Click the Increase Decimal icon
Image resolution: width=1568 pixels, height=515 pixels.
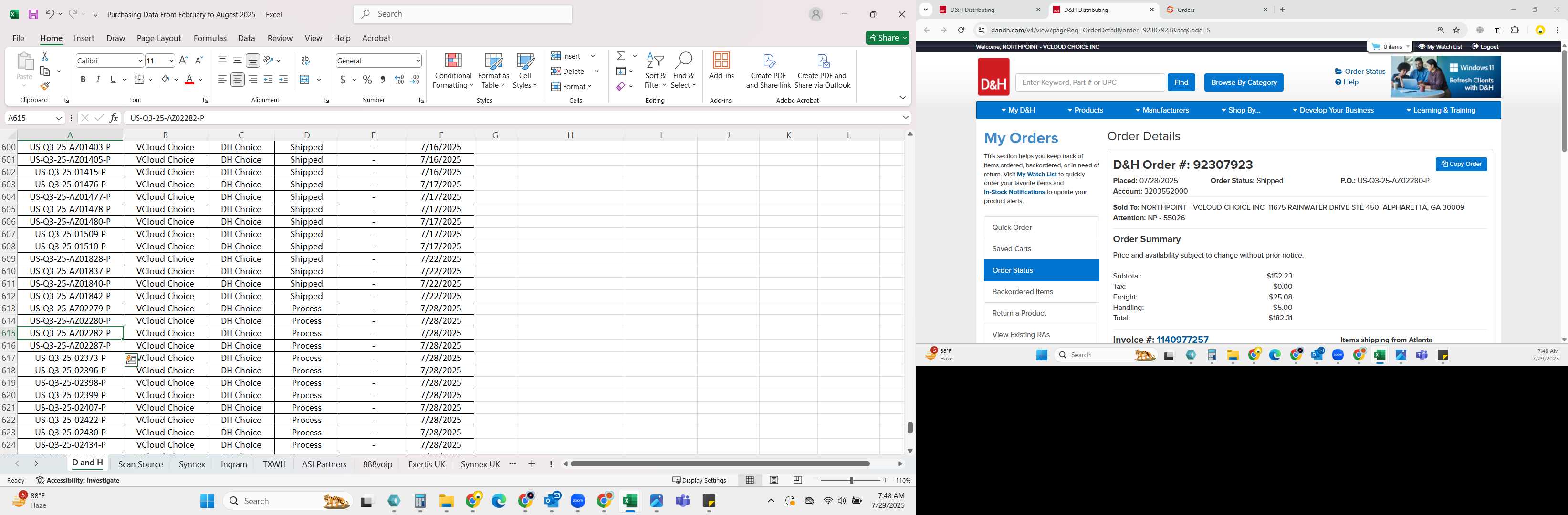(x=399, y=80)
